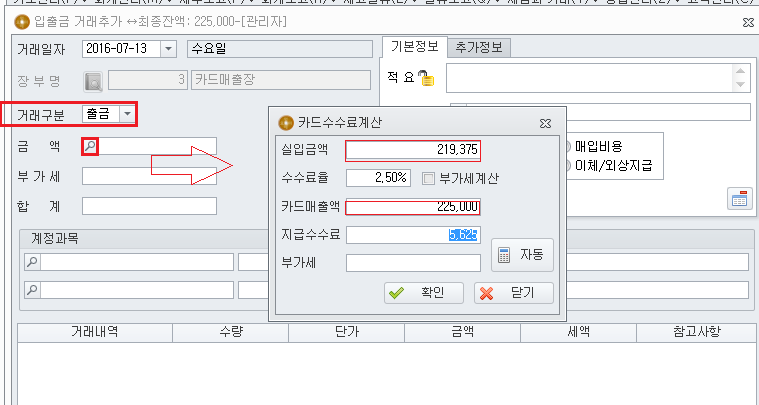The width and height of the screenshot is (759, 405).
Task: Click the padlock icon beside 적요
Action: tap(426, 78)
